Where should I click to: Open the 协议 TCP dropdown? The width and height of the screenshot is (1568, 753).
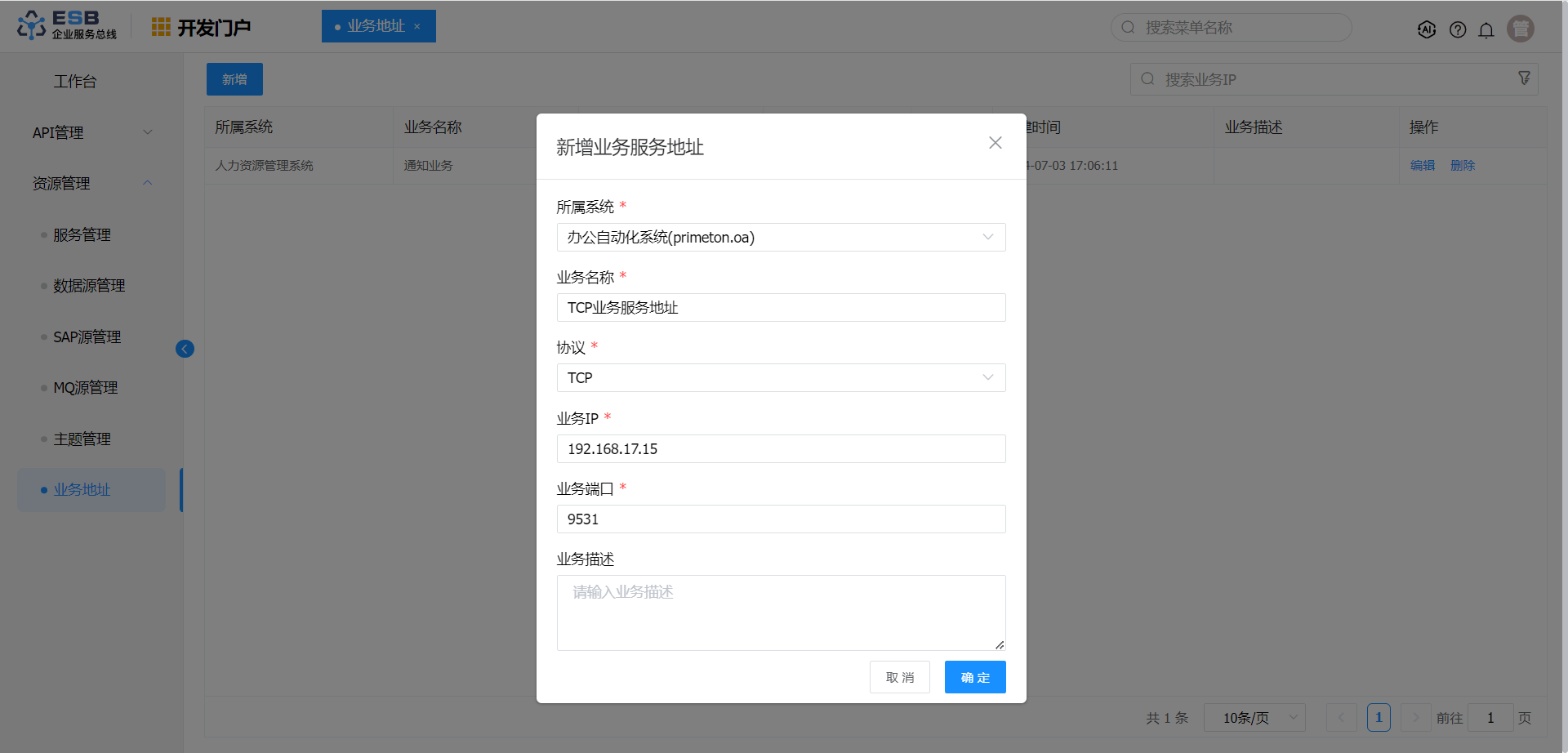[x=781, y=378]
